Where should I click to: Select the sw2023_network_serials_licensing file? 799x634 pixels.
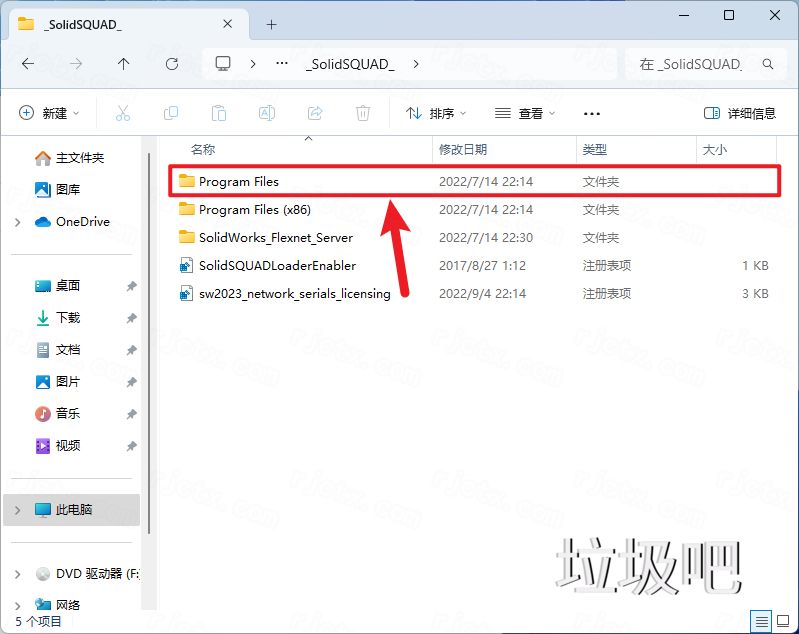pos(474,294)
